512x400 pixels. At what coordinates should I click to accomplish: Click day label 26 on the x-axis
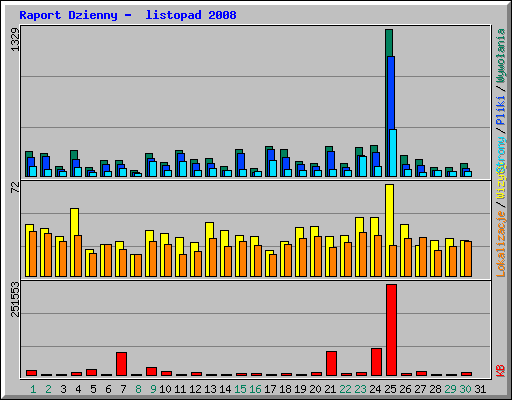point(405,389)
